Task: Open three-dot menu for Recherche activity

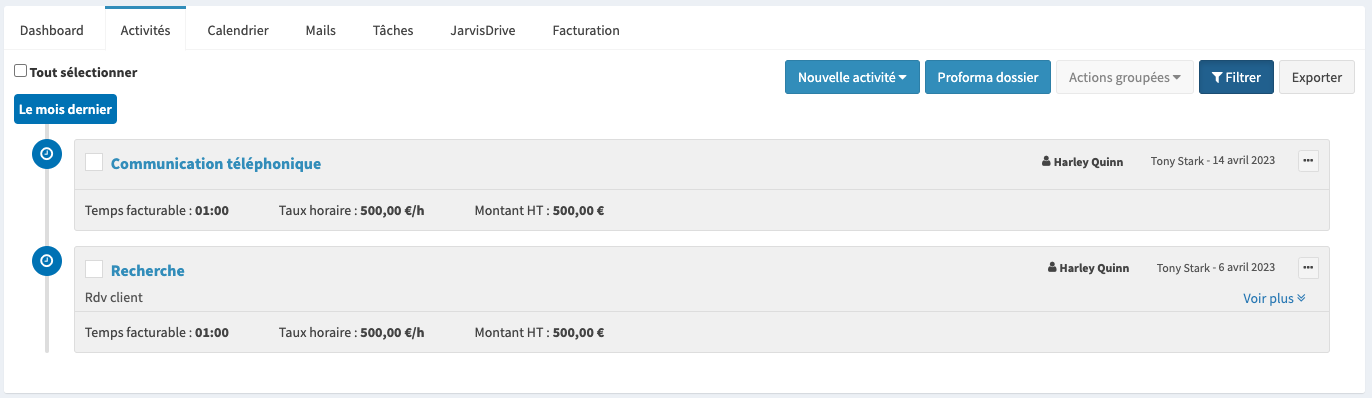Action: click(x=1308, y=268)
